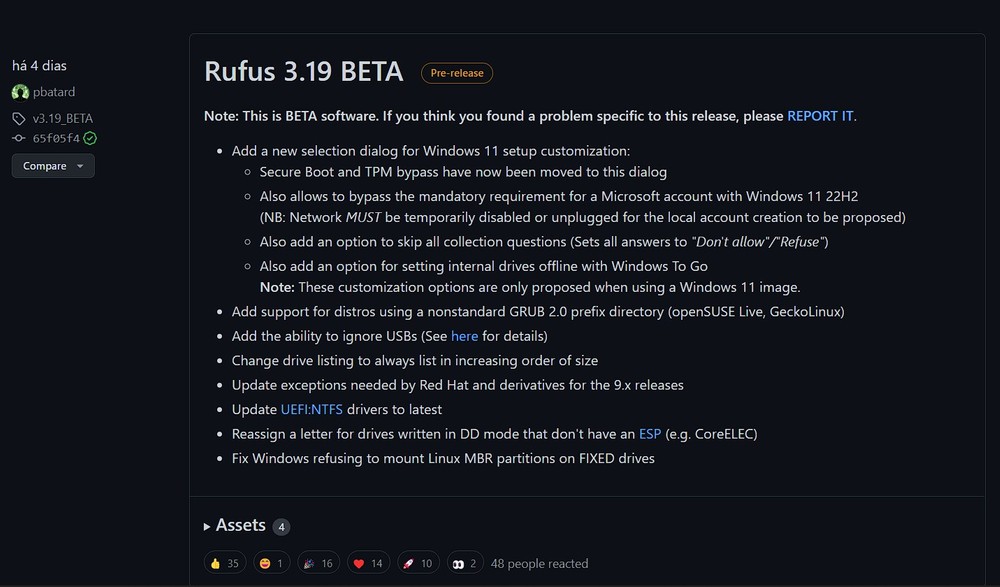This screenshot has width=1000, height=587.
Task: Click the Pre-release label badge
Action: click(x=457, y=73)
